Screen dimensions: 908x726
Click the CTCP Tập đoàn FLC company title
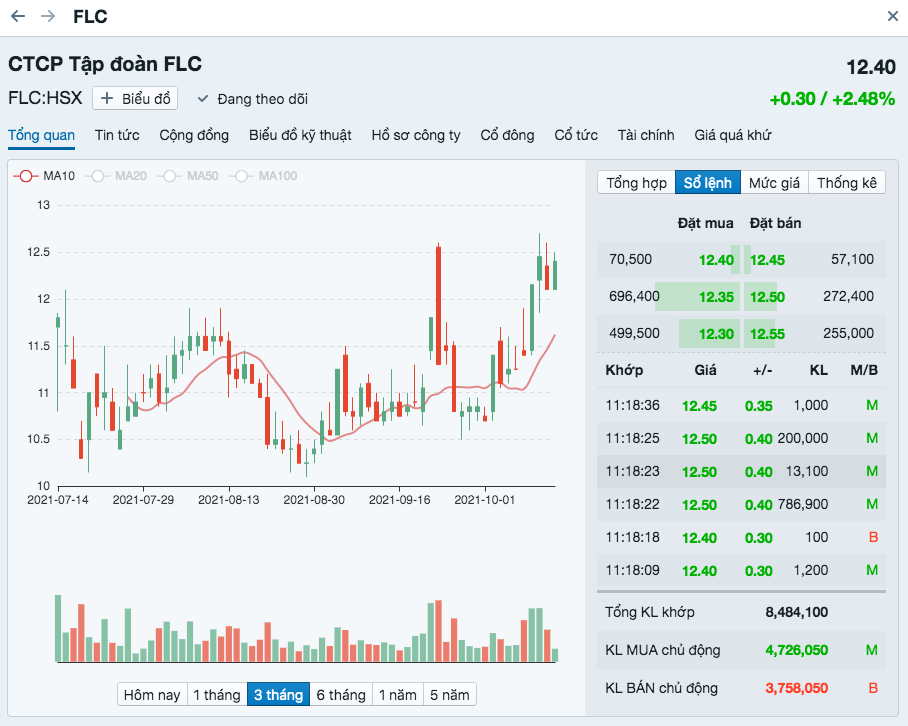click(105, 64)
